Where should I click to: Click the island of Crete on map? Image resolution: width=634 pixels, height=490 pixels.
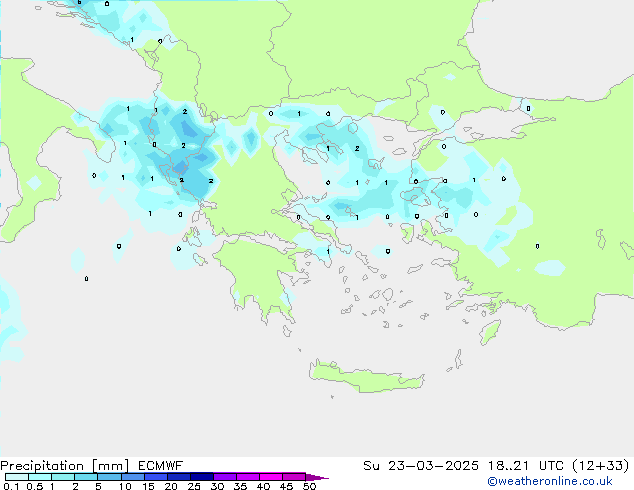tap(366, 378)
